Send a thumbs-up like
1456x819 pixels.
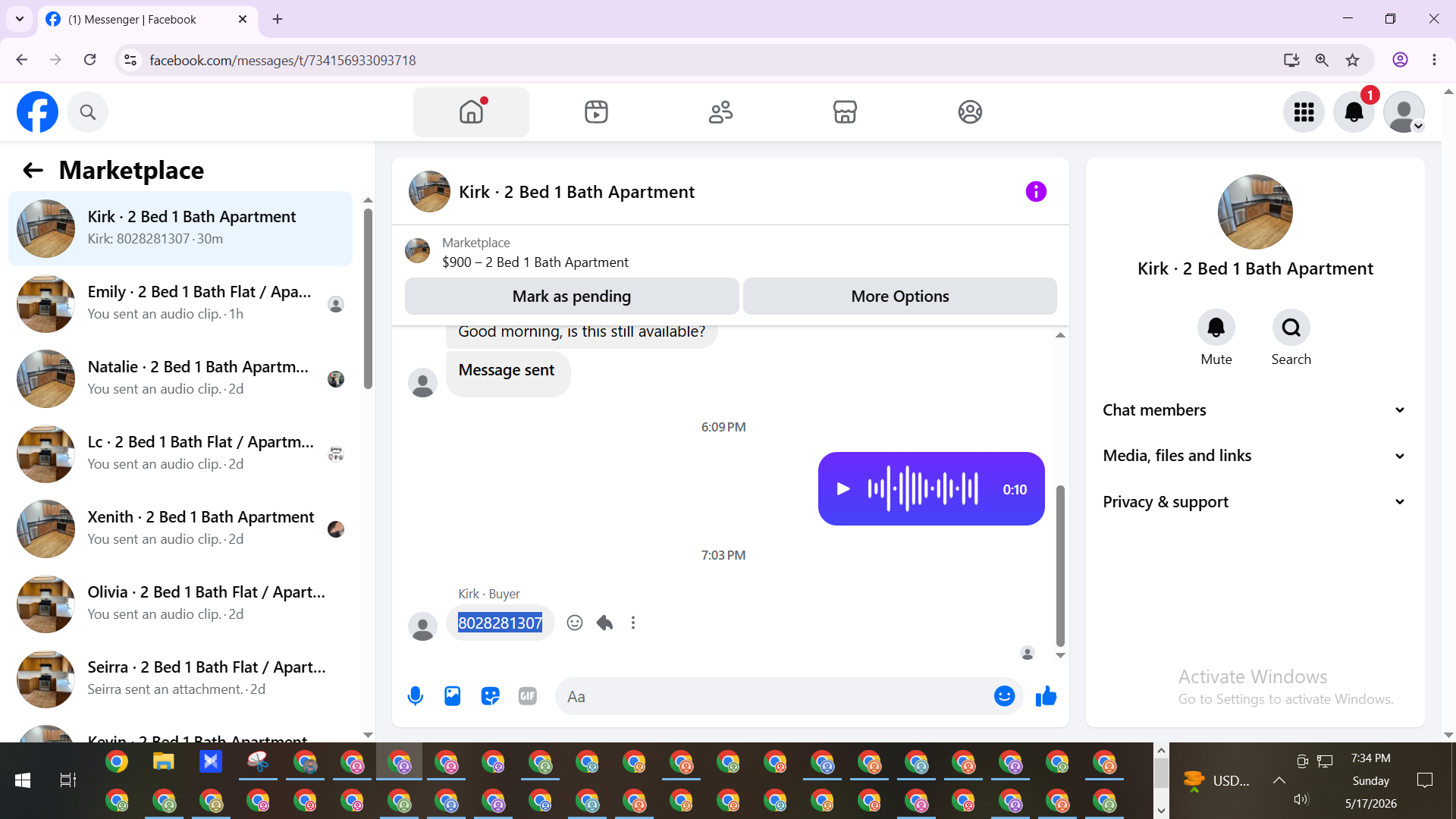pos(1046,696)
